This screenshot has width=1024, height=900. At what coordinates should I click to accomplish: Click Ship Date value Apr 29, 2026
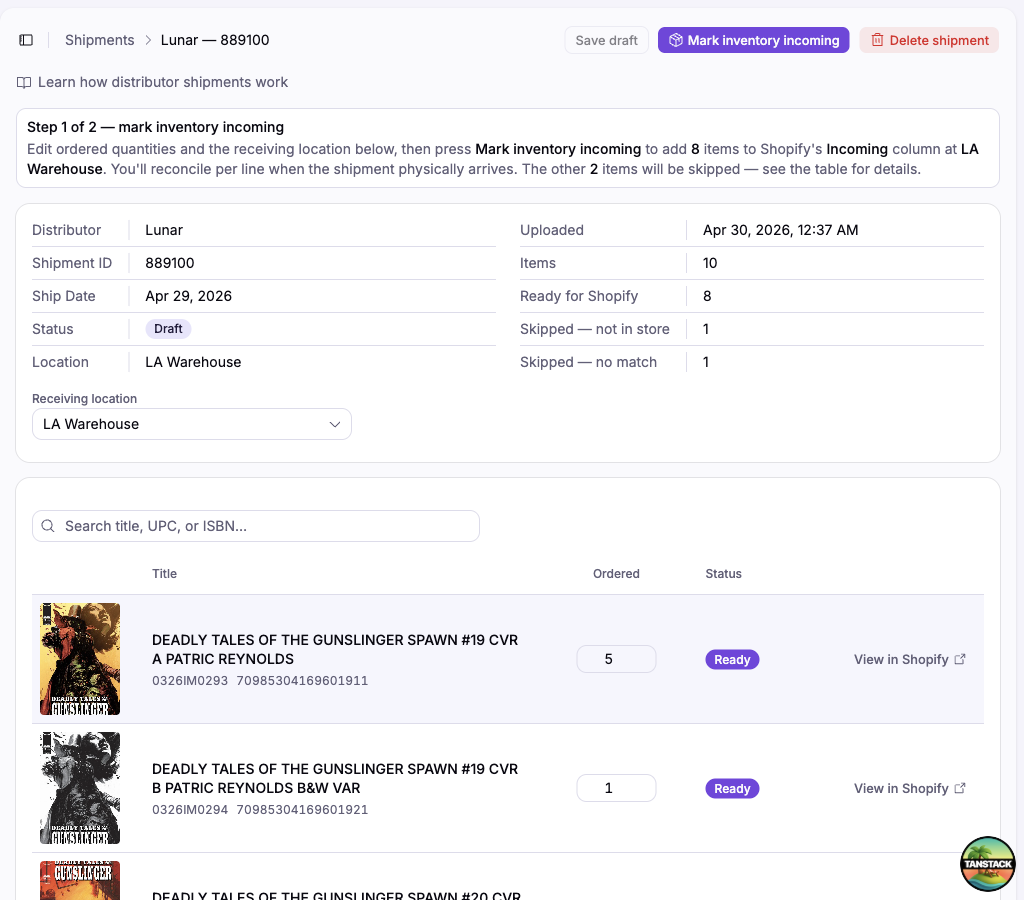point(189,297)
